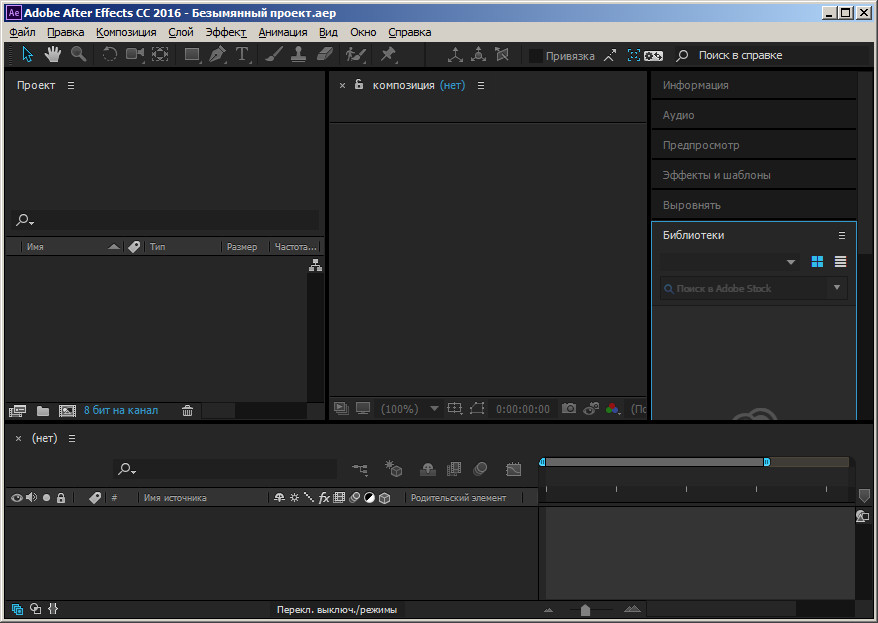The image size is (878, 623).
Task: Select the Zoom magnifier tool
Action: (x=77, y=55)
